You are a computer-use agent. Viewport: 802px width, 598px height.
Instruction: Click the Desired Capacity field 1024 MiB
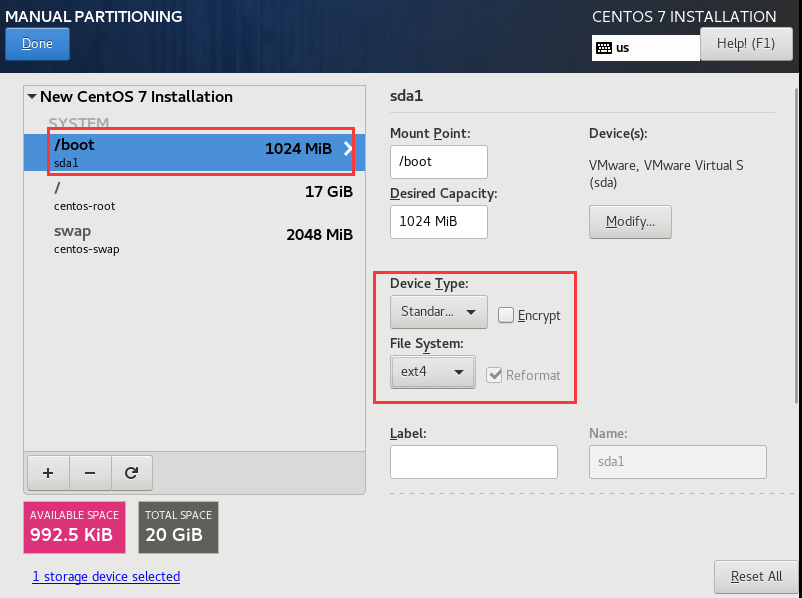(439, 222)
